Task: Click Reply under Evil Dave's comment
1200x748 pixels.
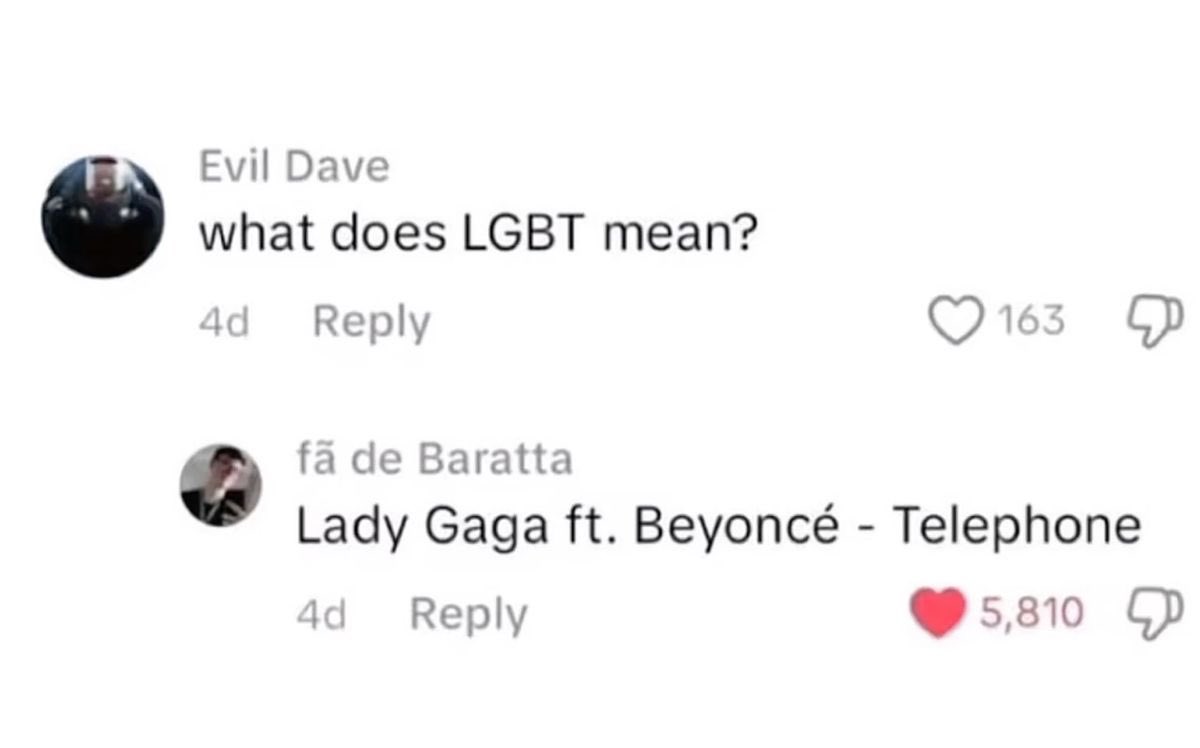Action: tap(371, 323)
